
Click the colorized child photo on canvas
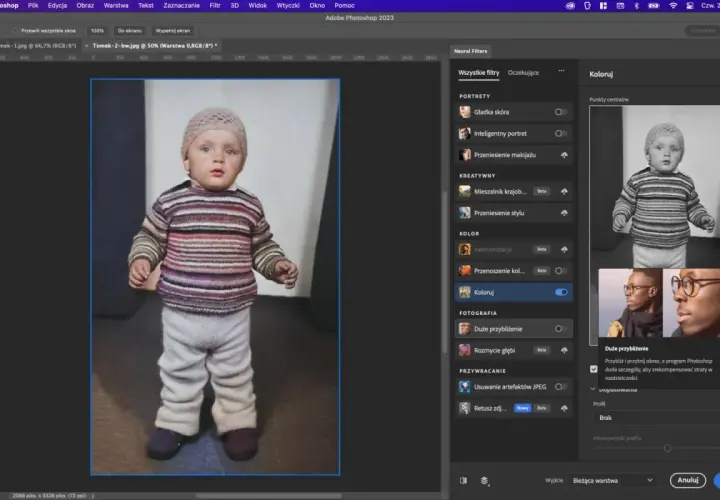click(215, 277)
